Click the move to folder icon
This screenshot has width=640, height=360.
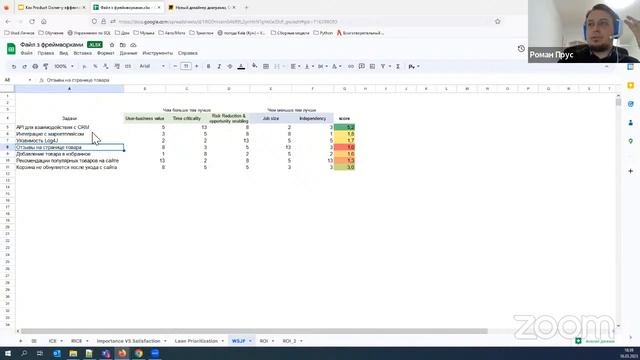click(x=122, y=45)
